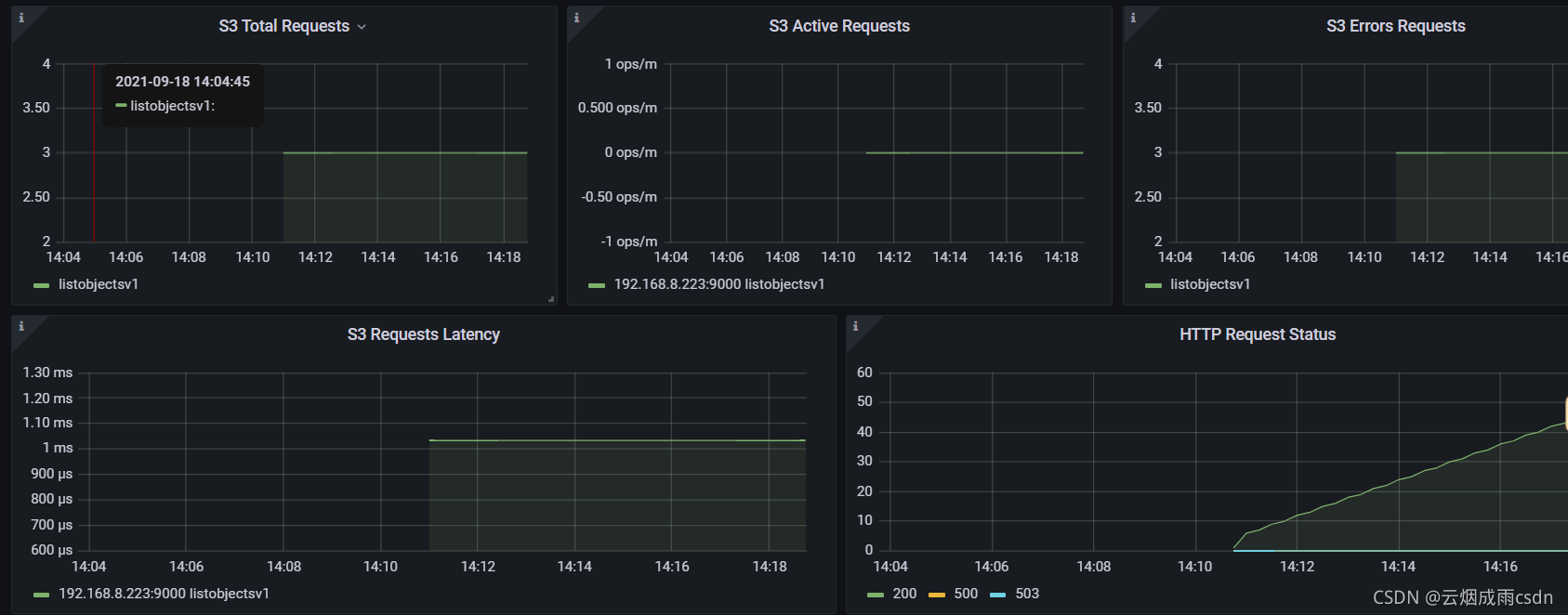Click yellow color swatch beside 500 legend
Viewport: 1568px width, 615px height.
[x=937, y=595]
